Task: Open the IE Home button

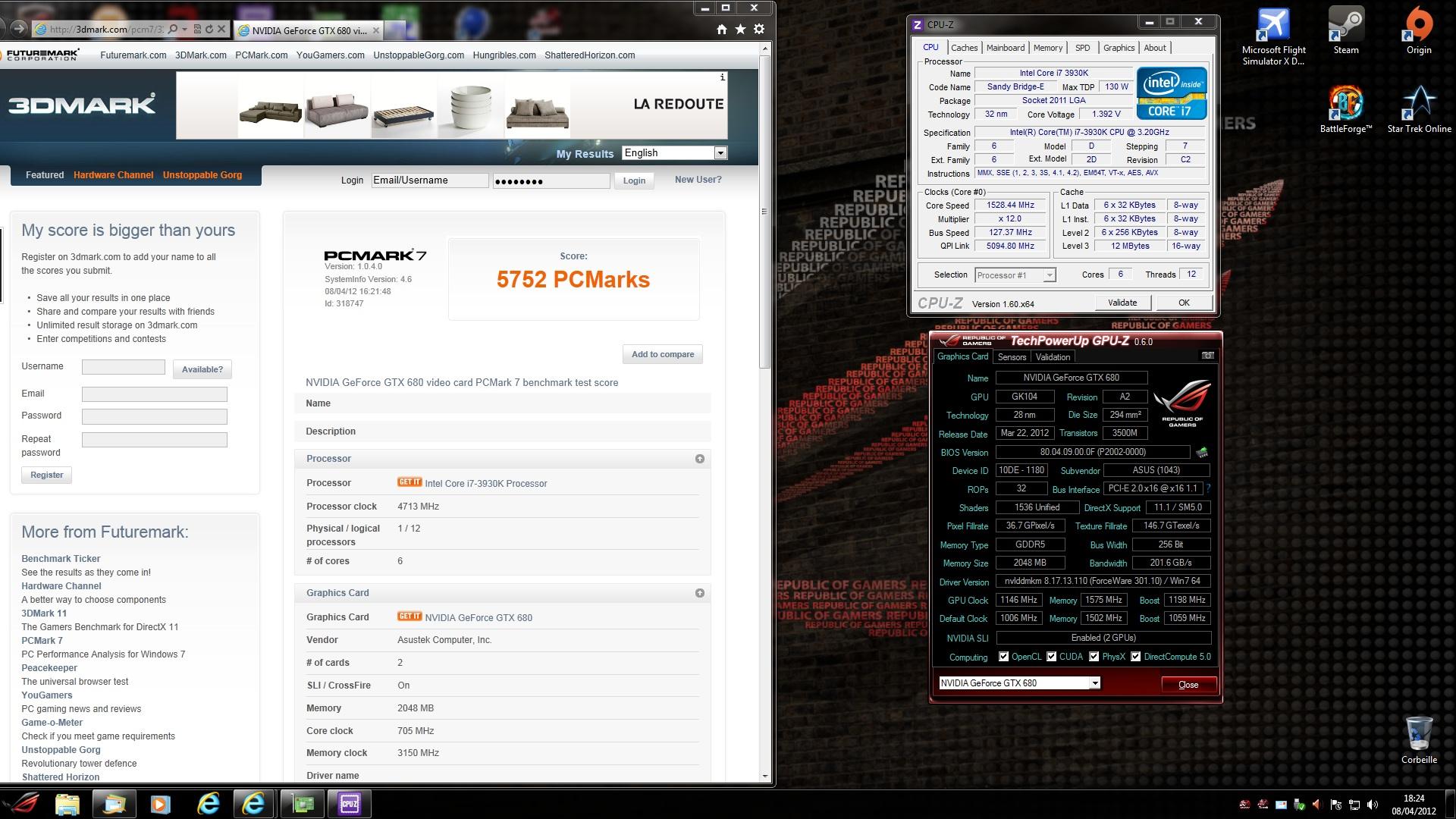Action: (722, 30)
